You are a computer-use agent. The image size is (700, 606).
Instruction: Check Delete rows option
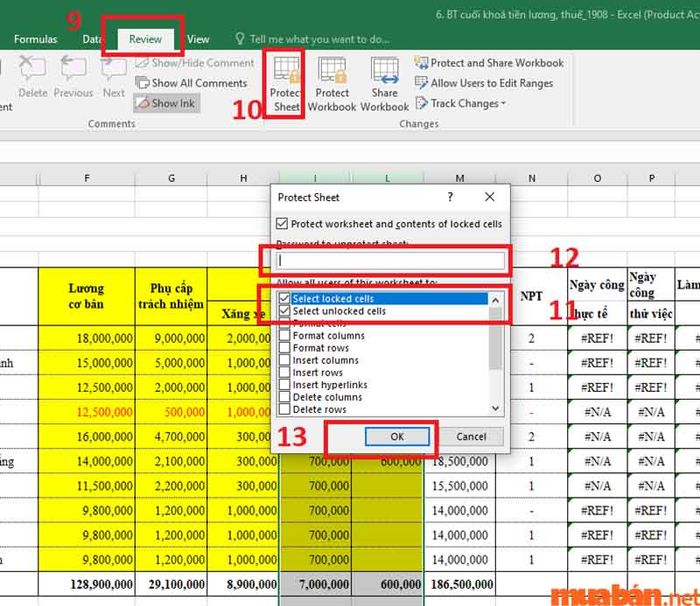(284, 409)
